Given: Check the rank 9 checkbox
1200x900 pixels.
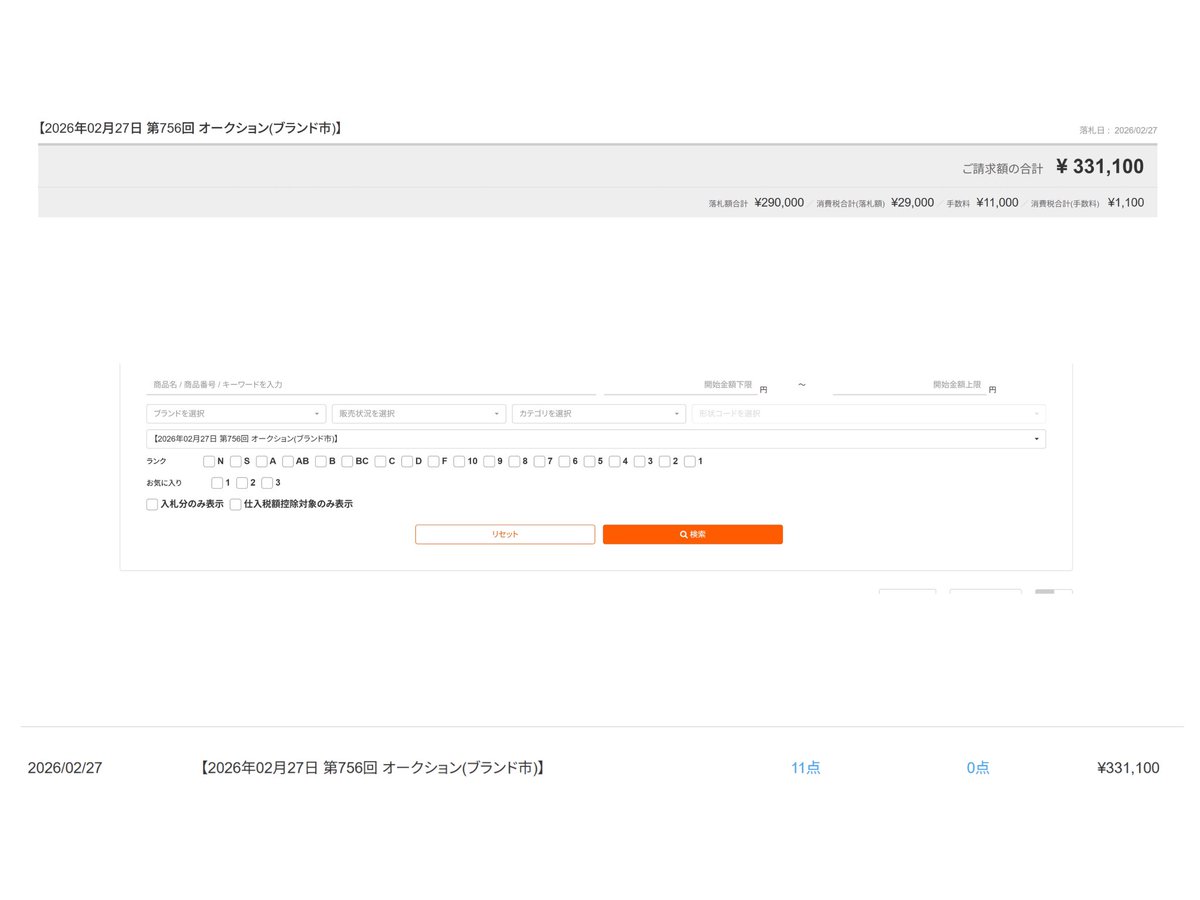Looking at the screenshot, I should pos(489,462).
